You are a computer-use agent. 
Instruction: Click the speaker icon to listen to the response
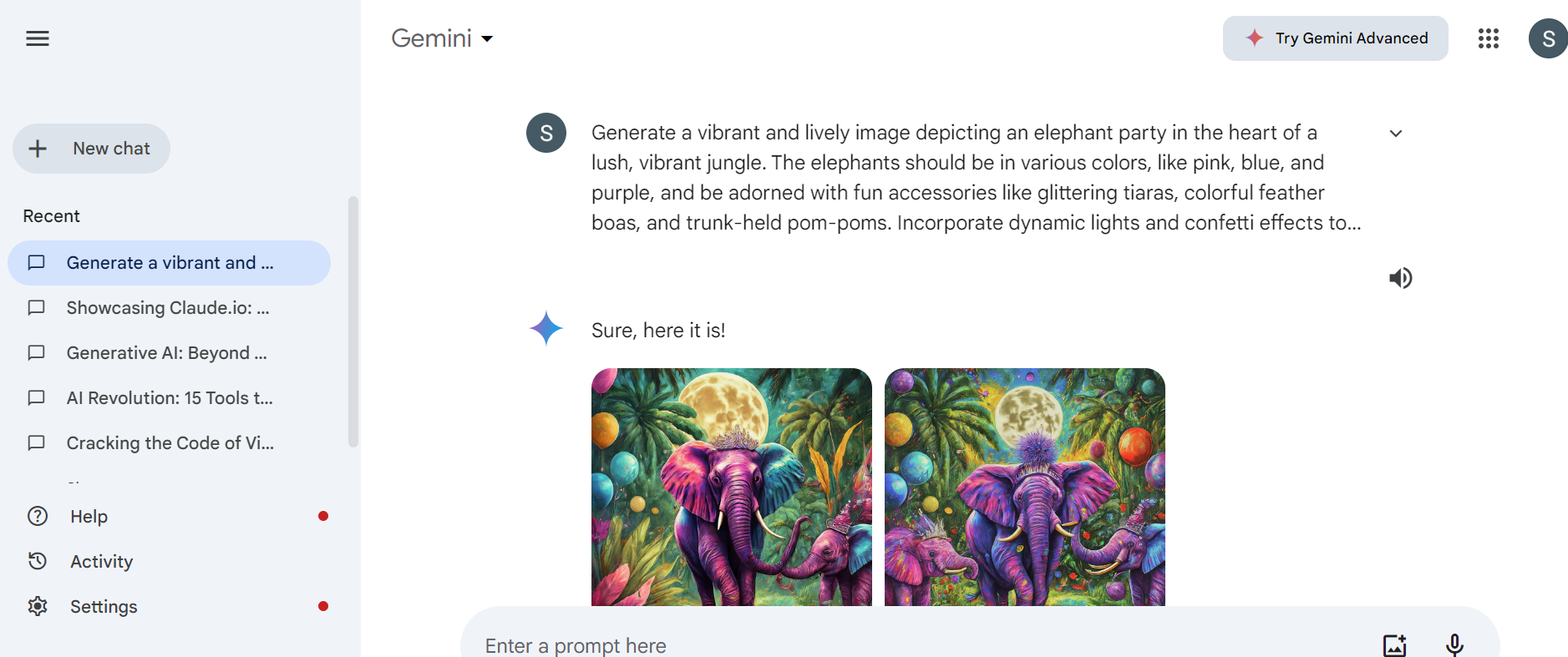click(1401, 278)
